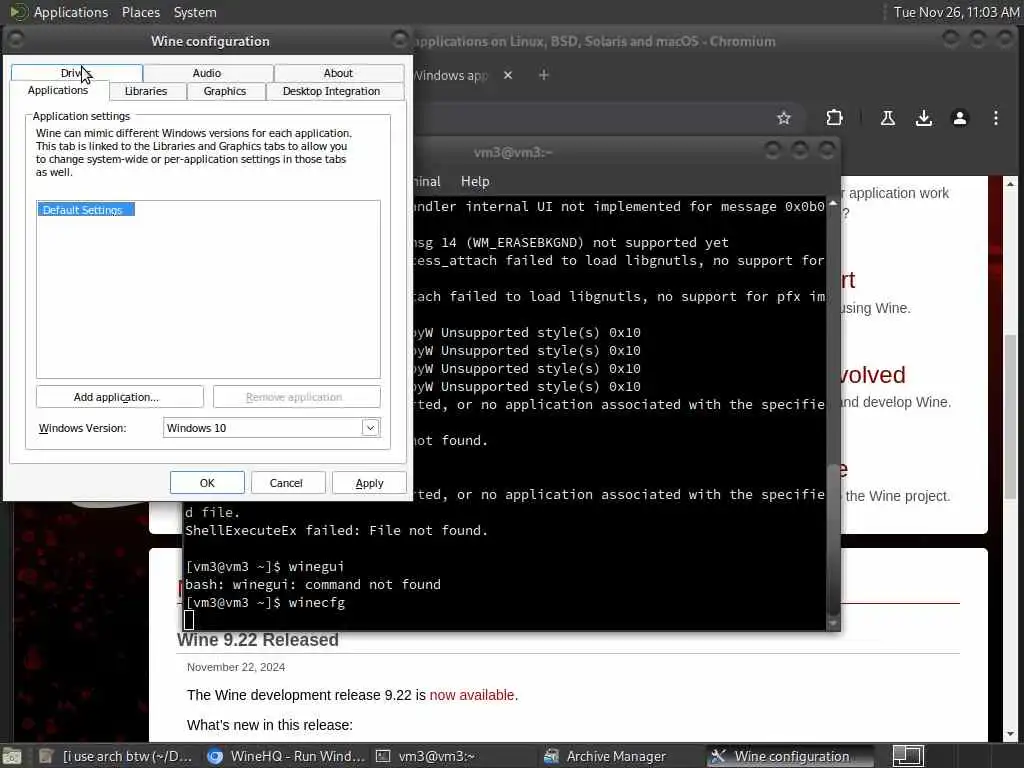
Task: Switch to WineHQ Chromium in taskbar
Action: coord(285,757)
